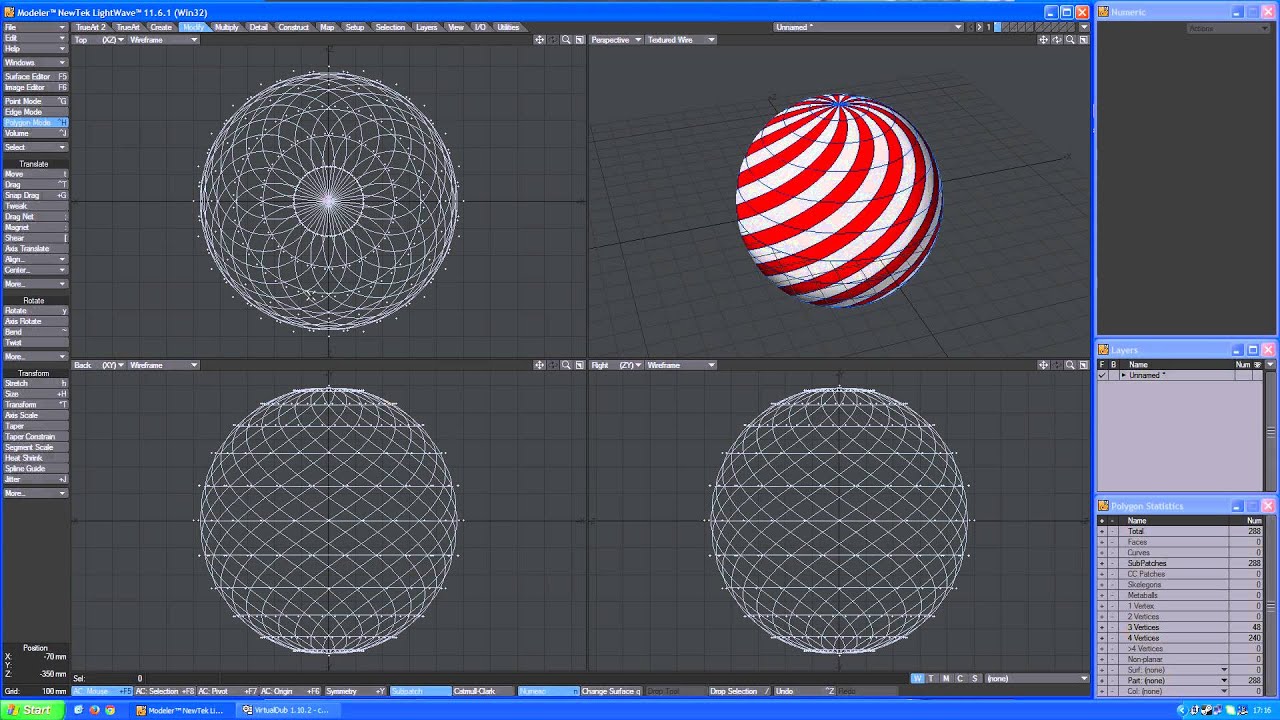This screenshot has width=1280, height=720.
Task: Maximize the Back viewport via its corner icon
Action: [579, 365]
